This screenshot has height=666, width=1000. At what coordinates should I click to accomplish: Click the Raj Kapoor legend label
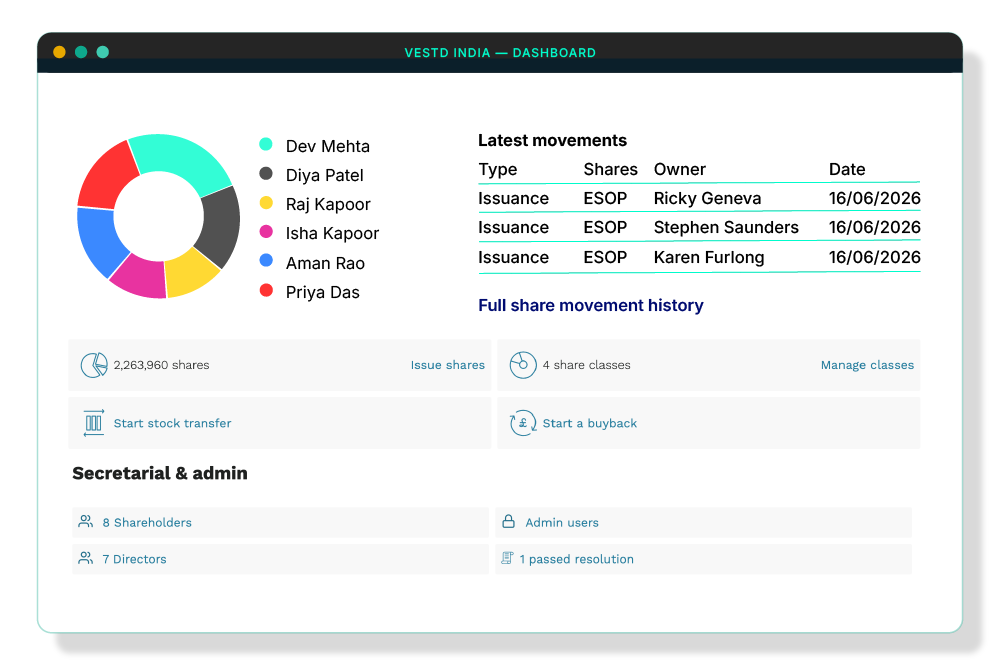click(328, 204)
